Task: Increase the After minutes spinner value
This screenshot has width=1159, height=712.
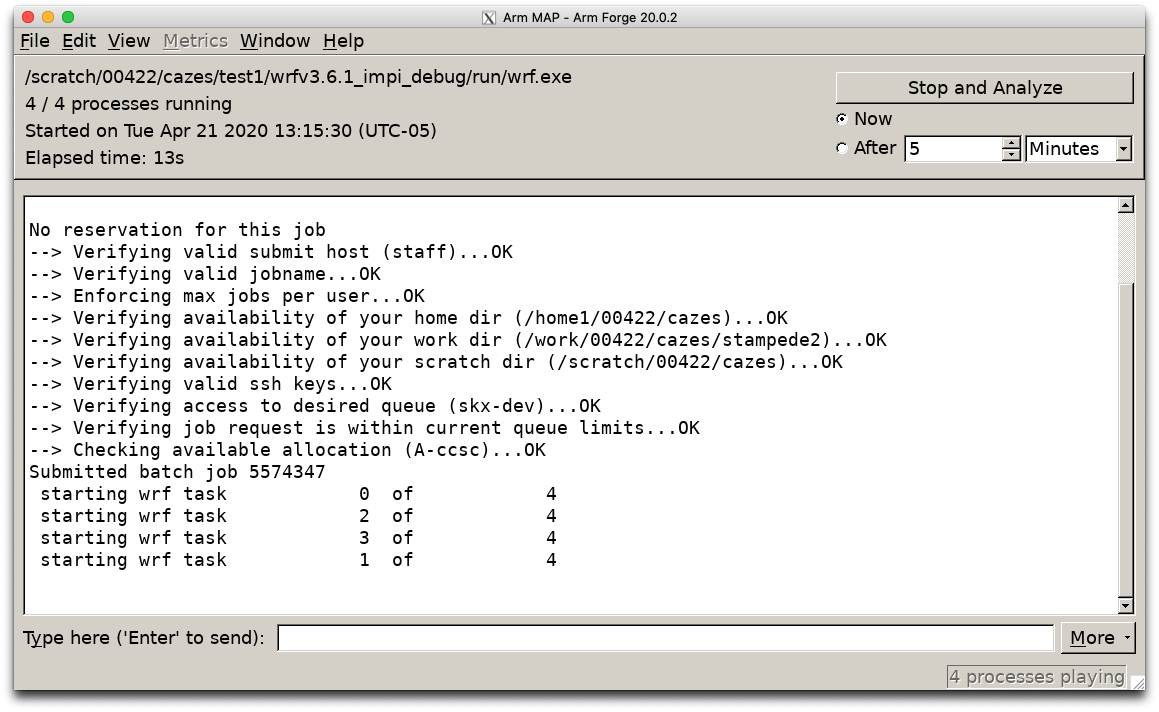Action: (x=1010, y=143)
